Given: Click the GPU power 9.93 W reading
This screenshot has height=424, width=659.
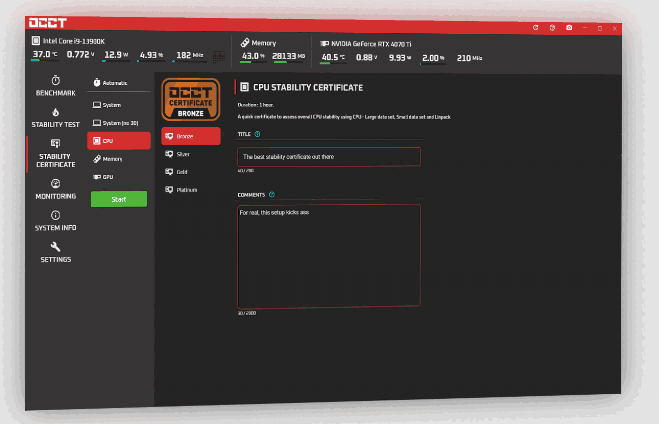Looking at the screenshot, I should pos(400,58).
